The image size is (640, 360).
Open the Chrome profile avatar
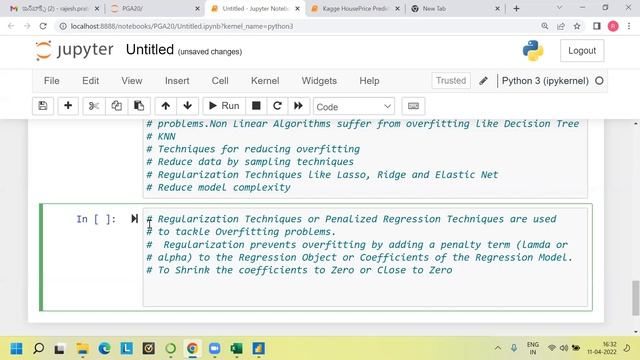(x=613, y=26)
